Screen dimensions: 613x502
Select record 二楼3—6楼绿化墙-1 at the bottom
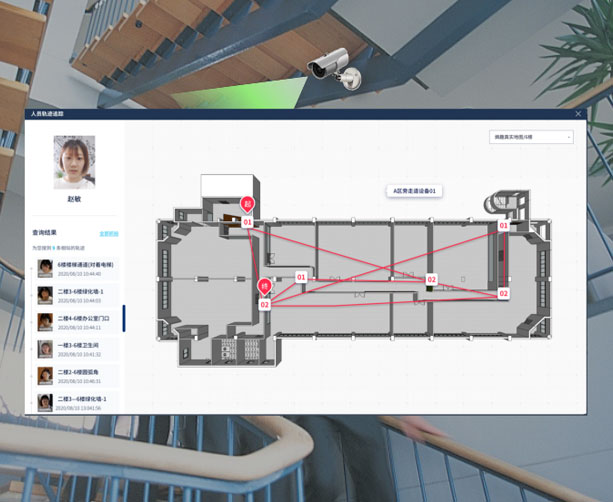pyautogui.click(x=76, y=402)
